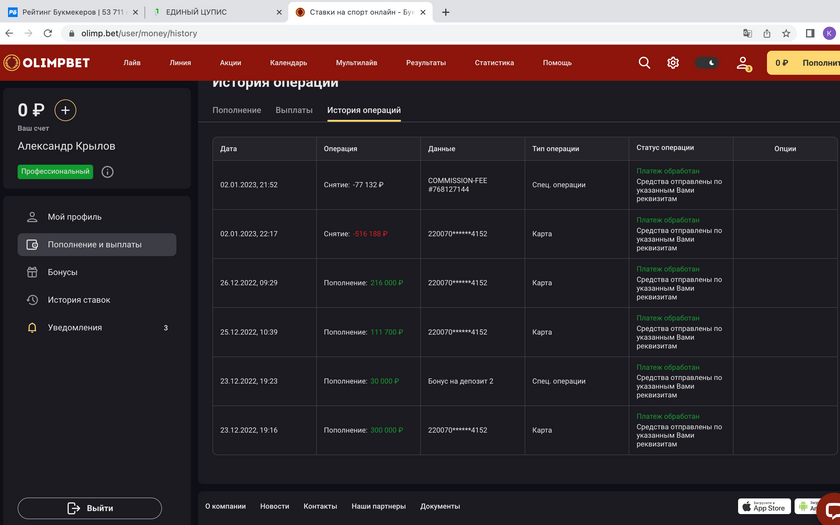This screenshot has width=840, height=525.
Task: Click the -516 188 ₽ withdrawal amount
Action: tap(370, 234)
